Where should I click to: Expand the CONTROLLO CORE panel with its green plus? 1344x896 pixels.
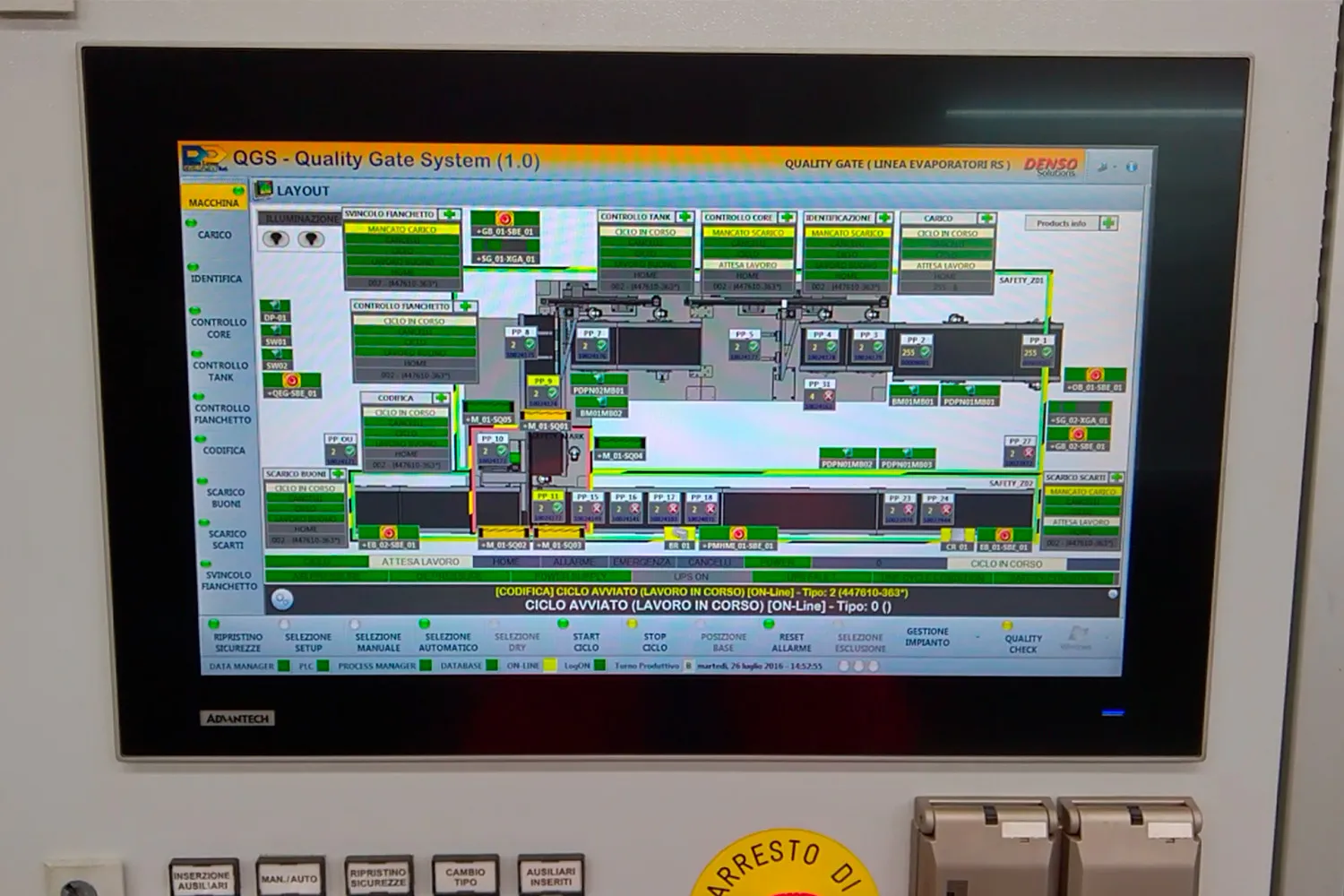[787, 217]
